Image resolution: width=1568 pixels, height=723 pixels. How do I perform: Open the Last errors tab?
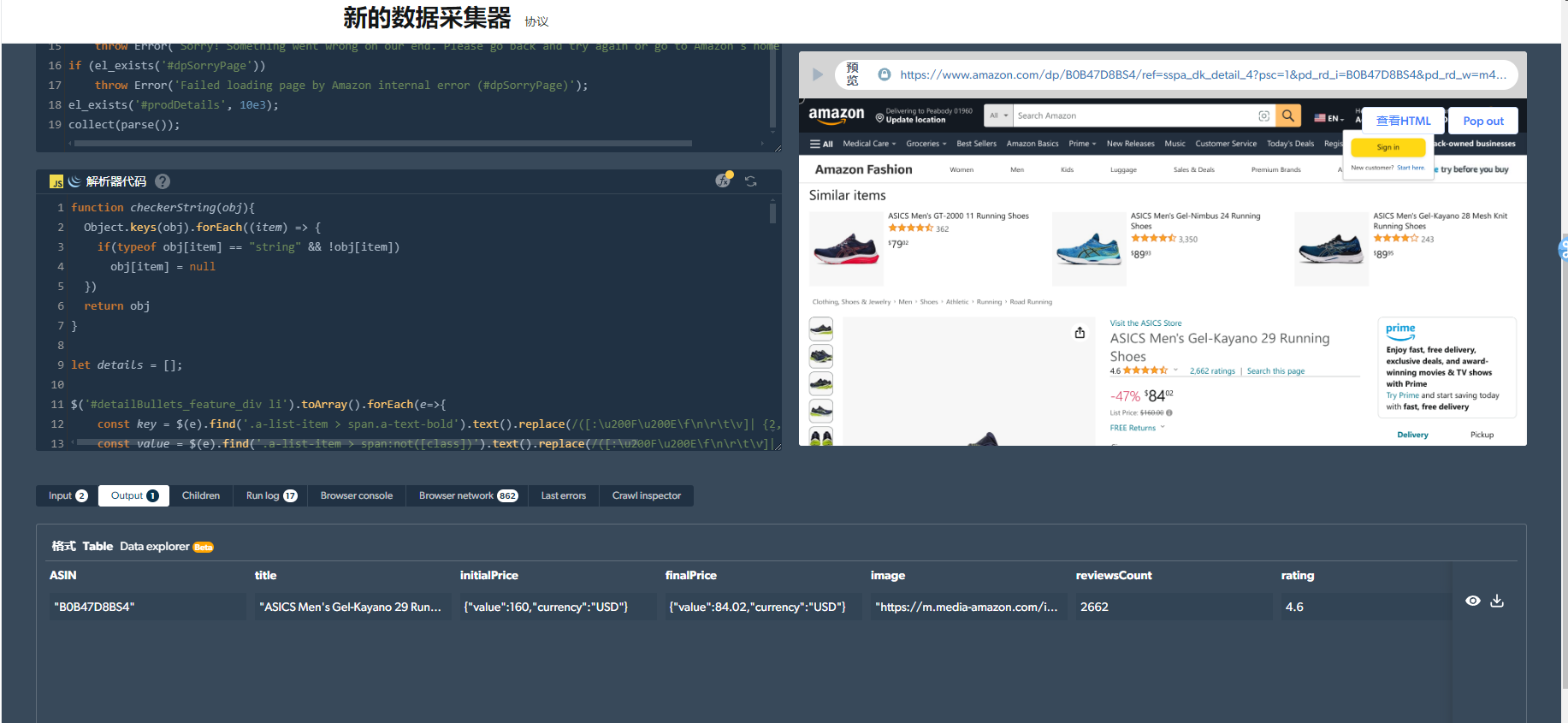[x=564, y=495]
